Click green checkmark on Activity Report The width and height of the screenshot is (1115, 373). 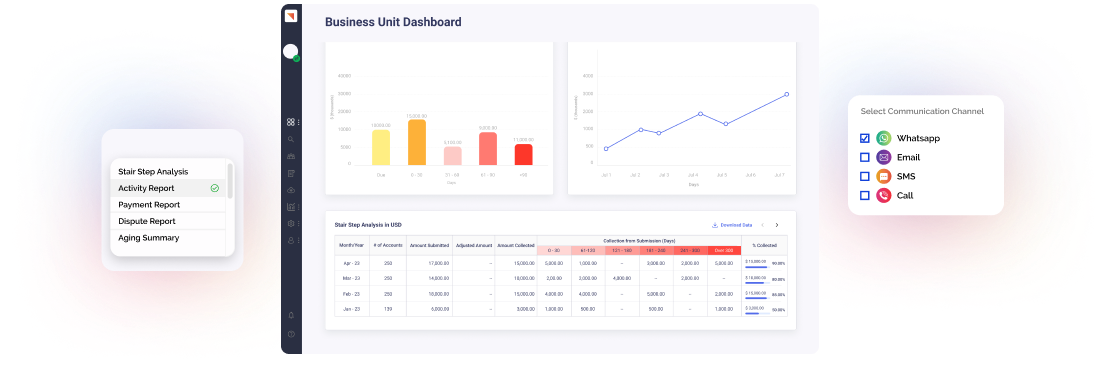tap(215, 188)
